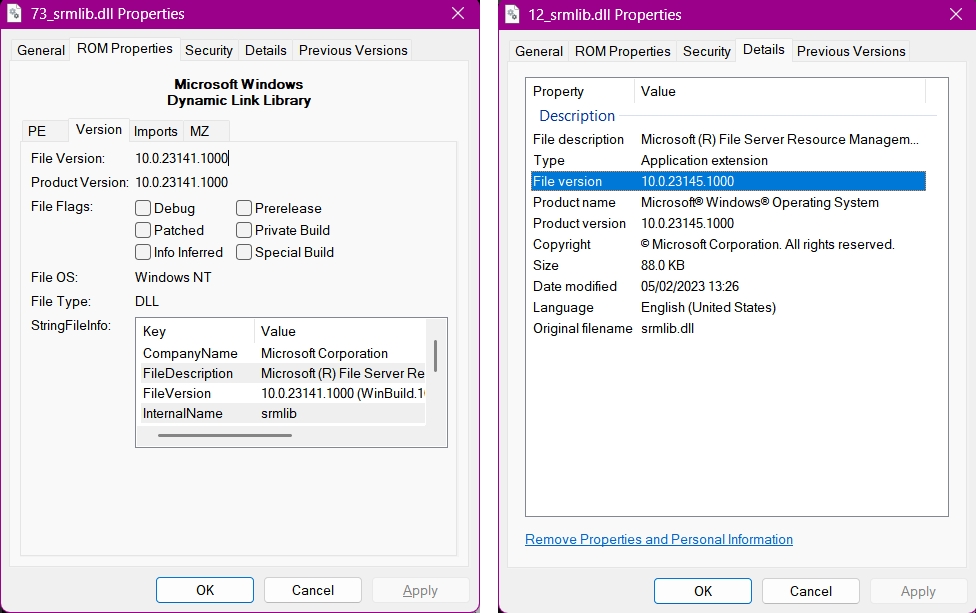Viewport: 976px width, 613px height.
Task: Switch to Security tab in 73_srmlib.dll window
Action: [209, 50]
